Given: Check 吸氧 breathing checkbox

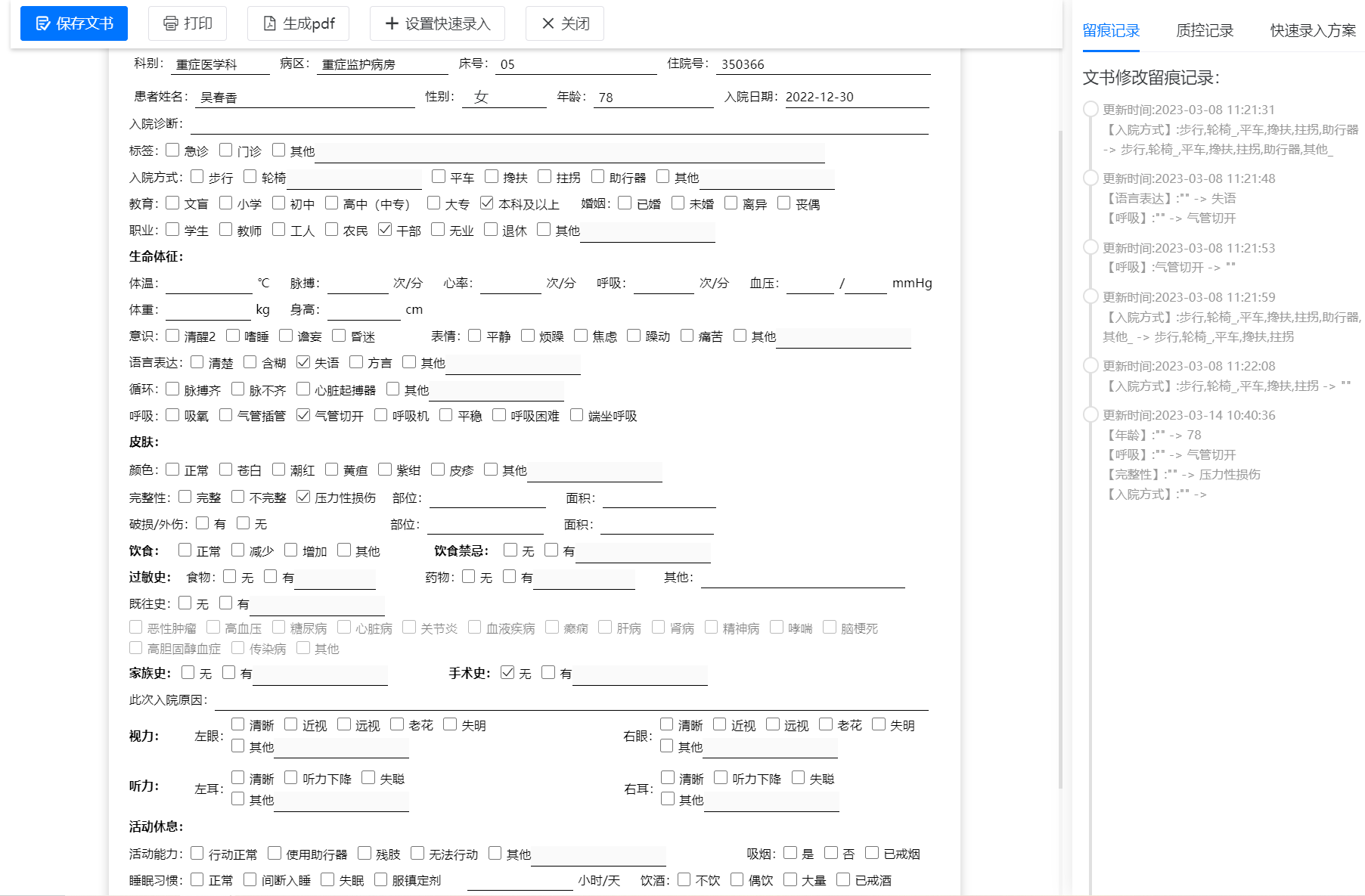Looking at the screenshot, I should [172, 415].
